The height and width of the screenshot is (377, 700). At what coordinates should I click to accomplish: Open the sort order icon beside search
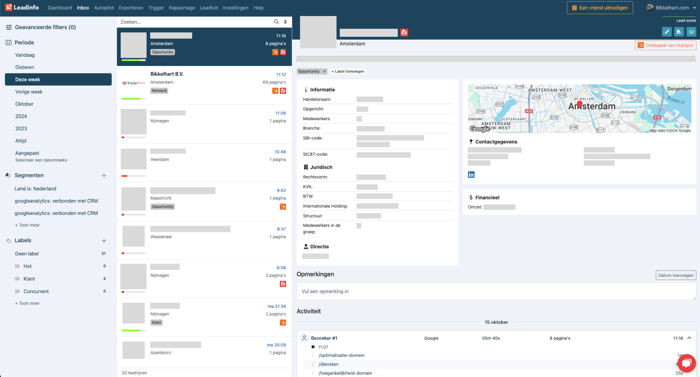point(285,22)
